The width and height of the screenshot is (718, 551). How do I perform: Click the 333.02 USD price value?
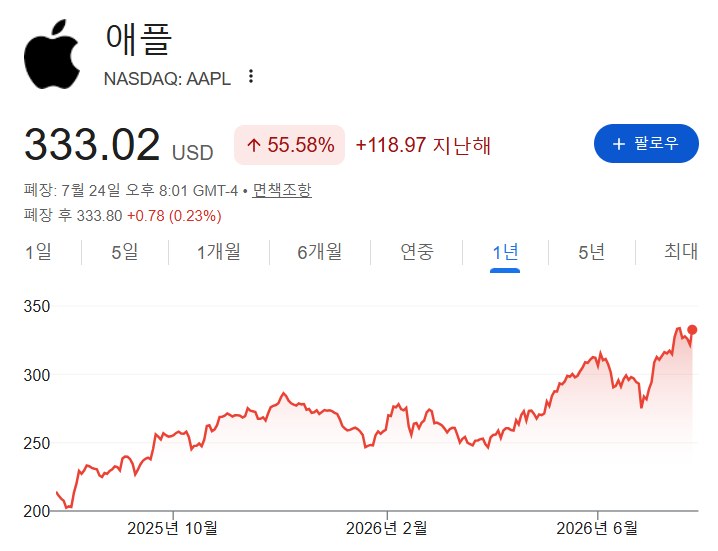(119, 145)
